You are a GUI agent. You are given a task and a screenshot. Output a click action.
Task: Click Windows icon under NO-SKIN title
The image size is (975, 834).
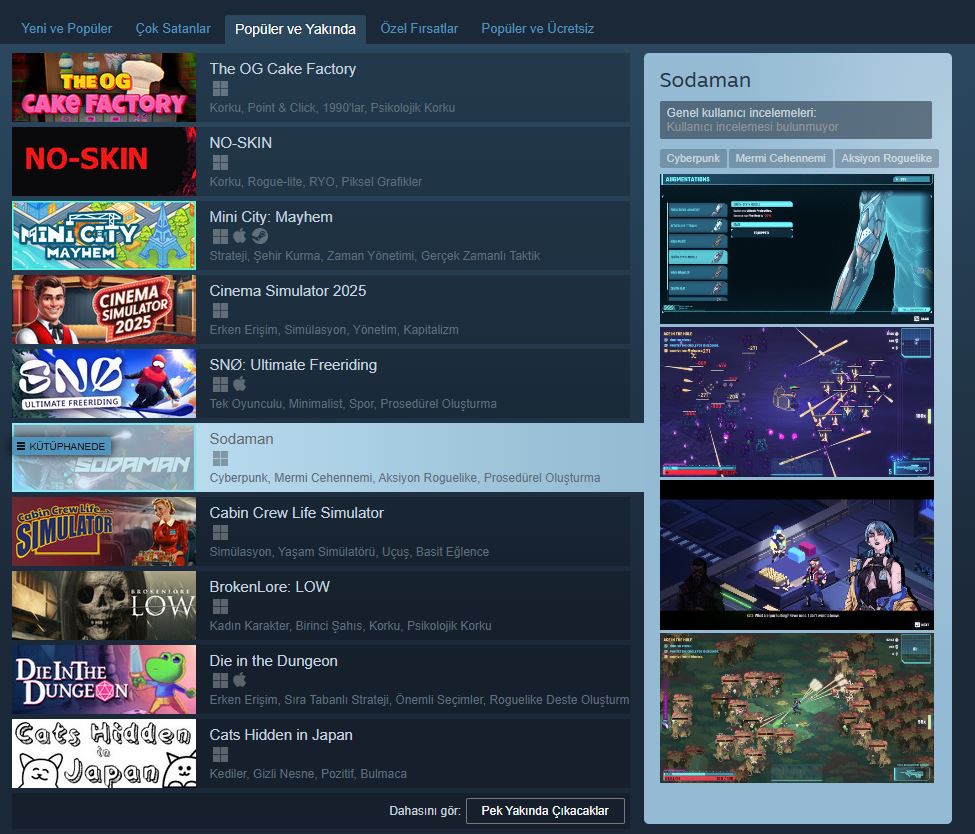pyautogui.click(x=220, y=163)
